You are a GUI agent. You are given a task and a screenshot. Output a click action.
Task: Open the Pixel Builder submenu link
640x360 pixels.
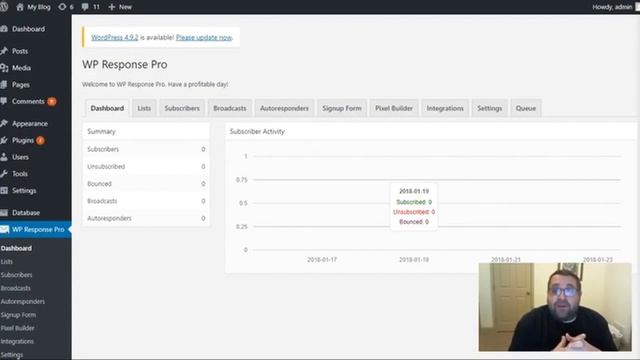point(18,328)
